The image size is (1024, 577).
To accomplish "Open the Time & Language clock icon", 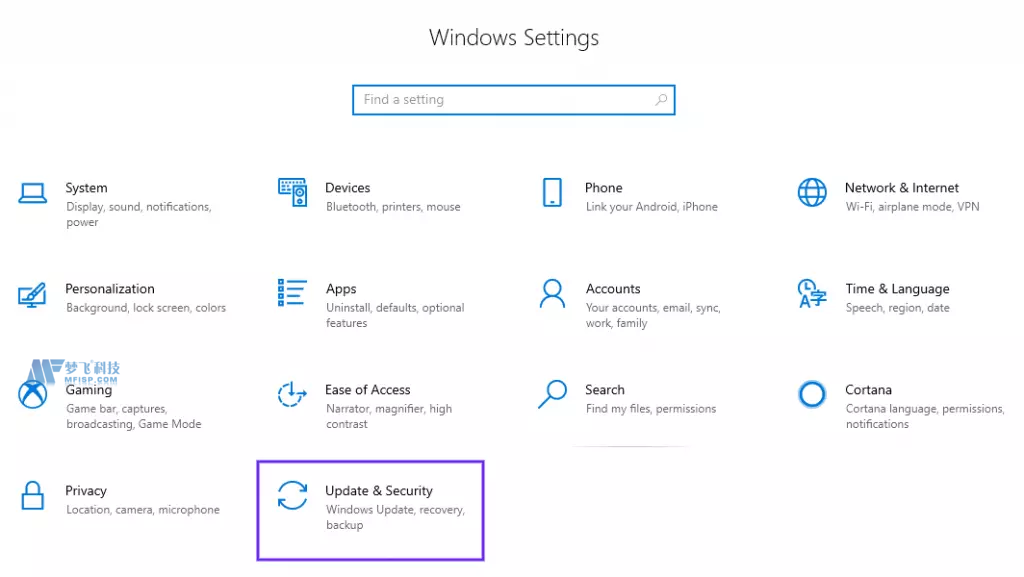I will click(812, 294).
